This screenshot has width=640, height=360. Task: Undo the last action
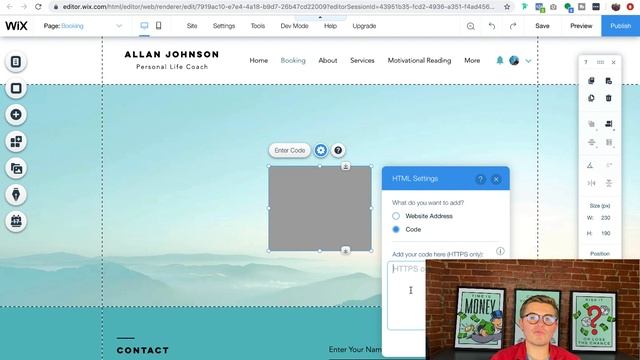click(x=492, y=26)
